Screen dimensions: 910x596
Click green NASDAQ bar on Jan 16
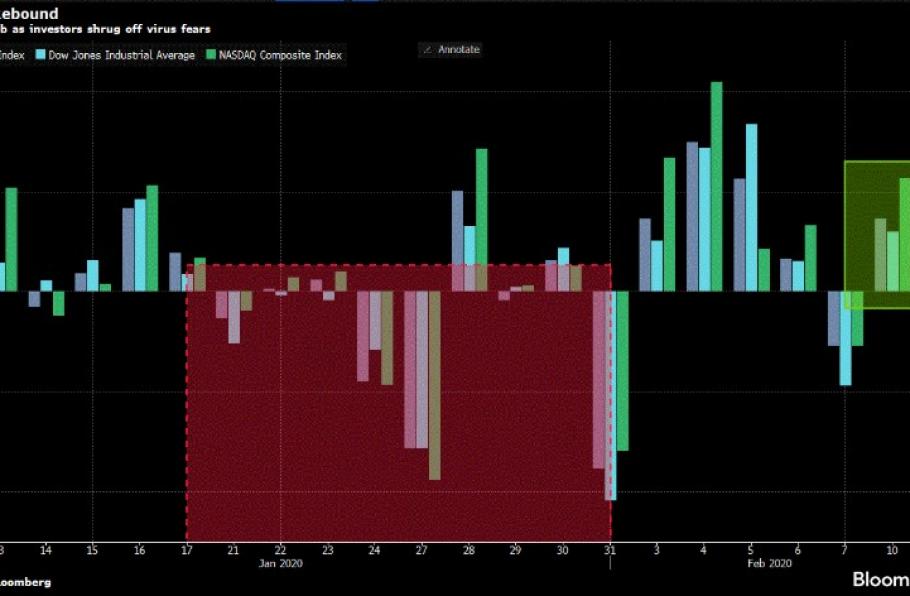[152, 238]
